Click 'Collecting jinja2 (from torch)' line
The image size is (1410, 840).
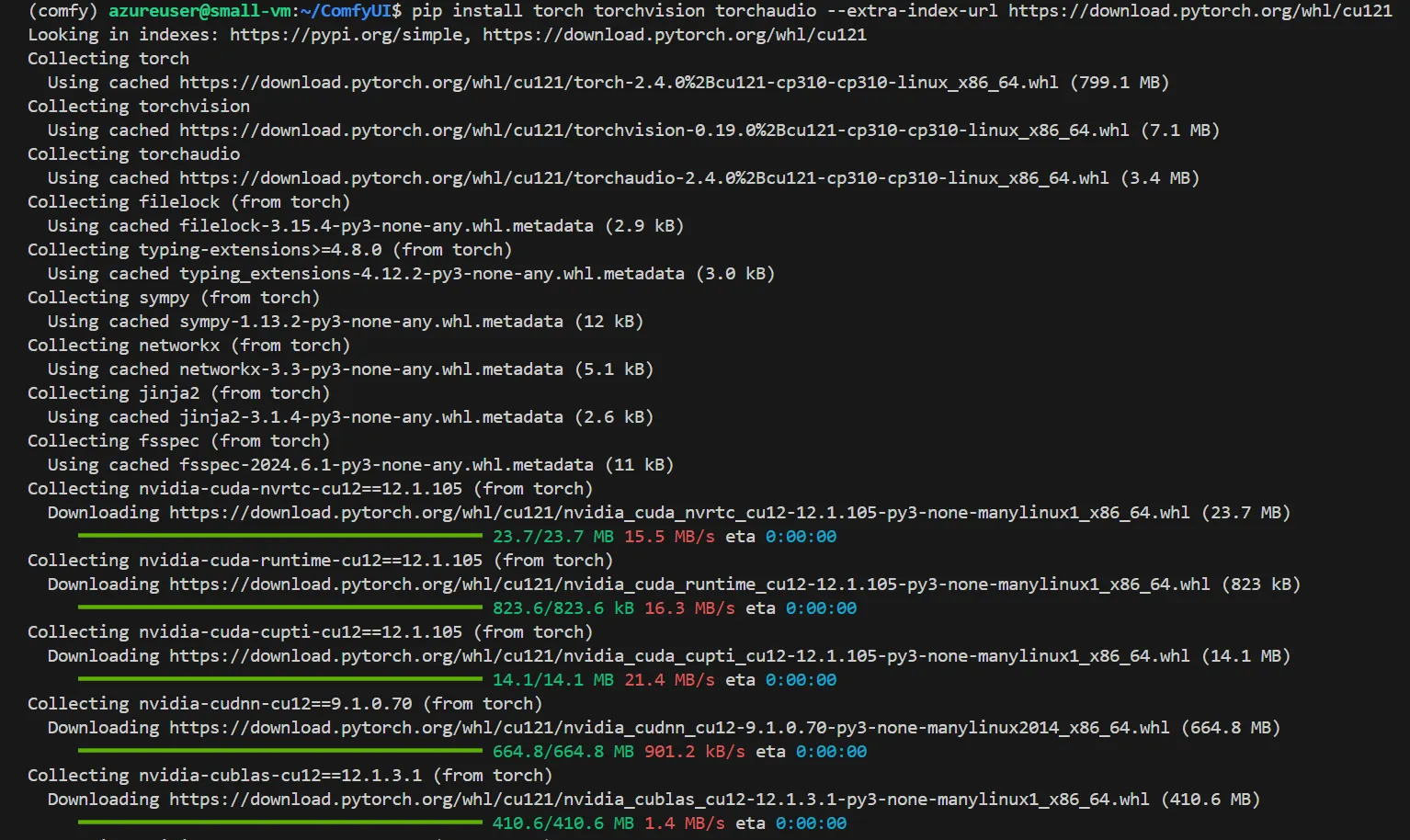tap(179, 393)
